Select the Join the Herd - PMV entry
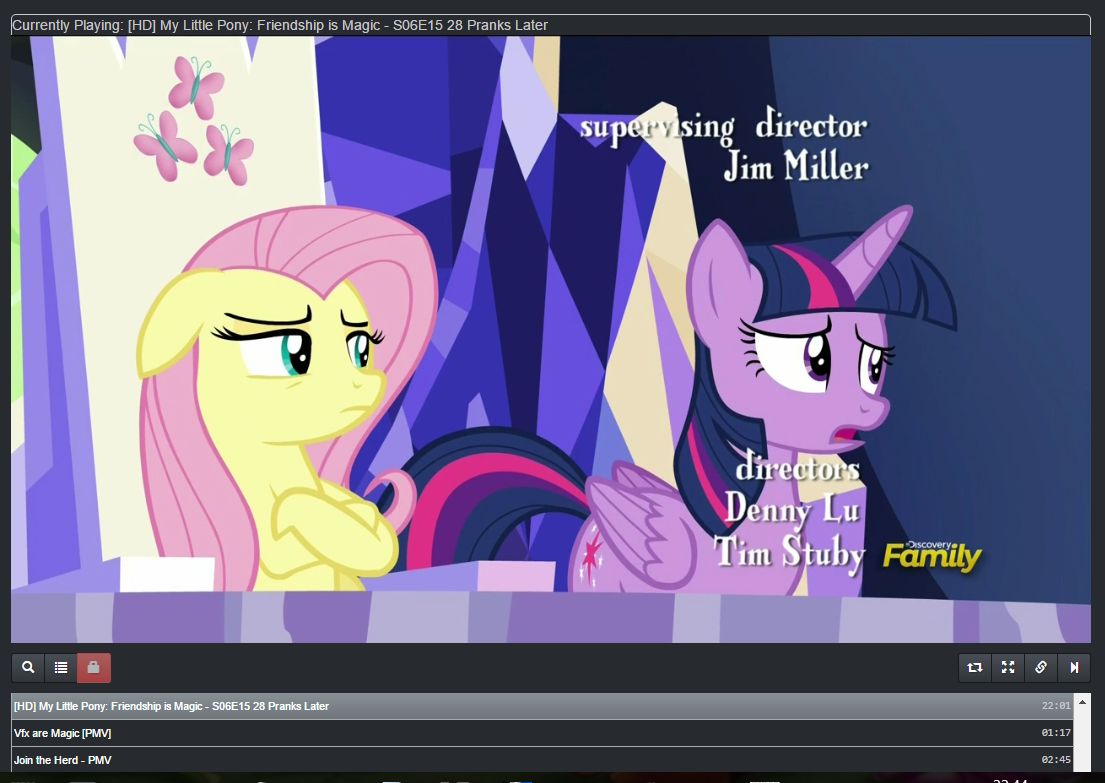 [542, 760]
